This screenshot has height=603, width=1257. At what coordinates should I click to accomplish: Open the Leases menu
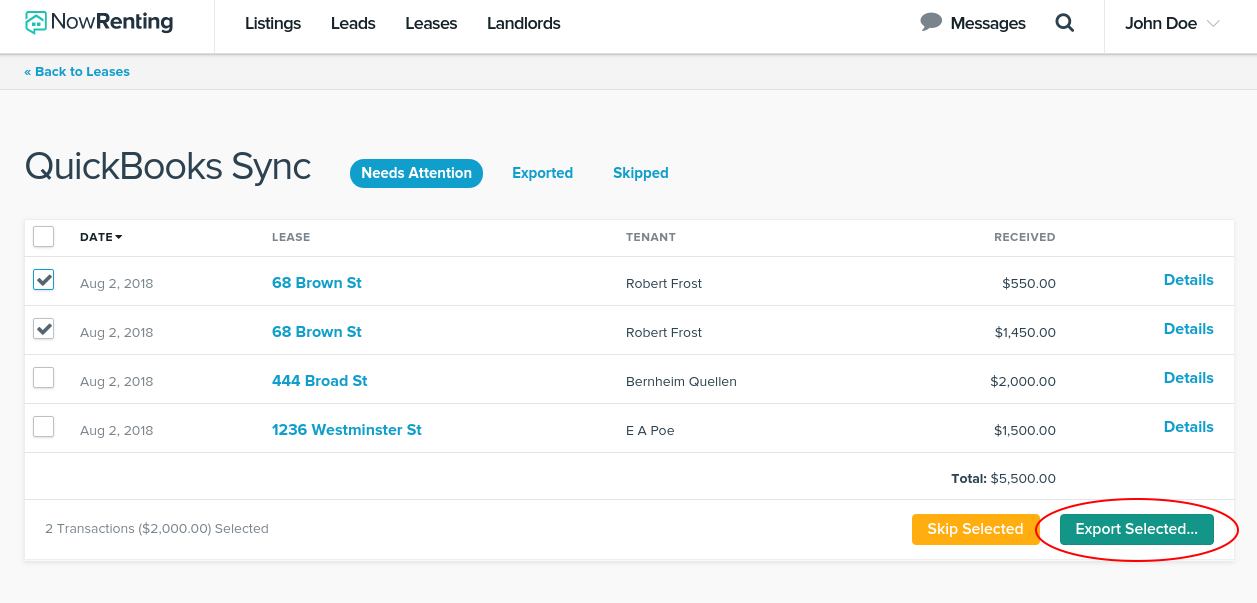pyautogui.click(x=431, y=23)
